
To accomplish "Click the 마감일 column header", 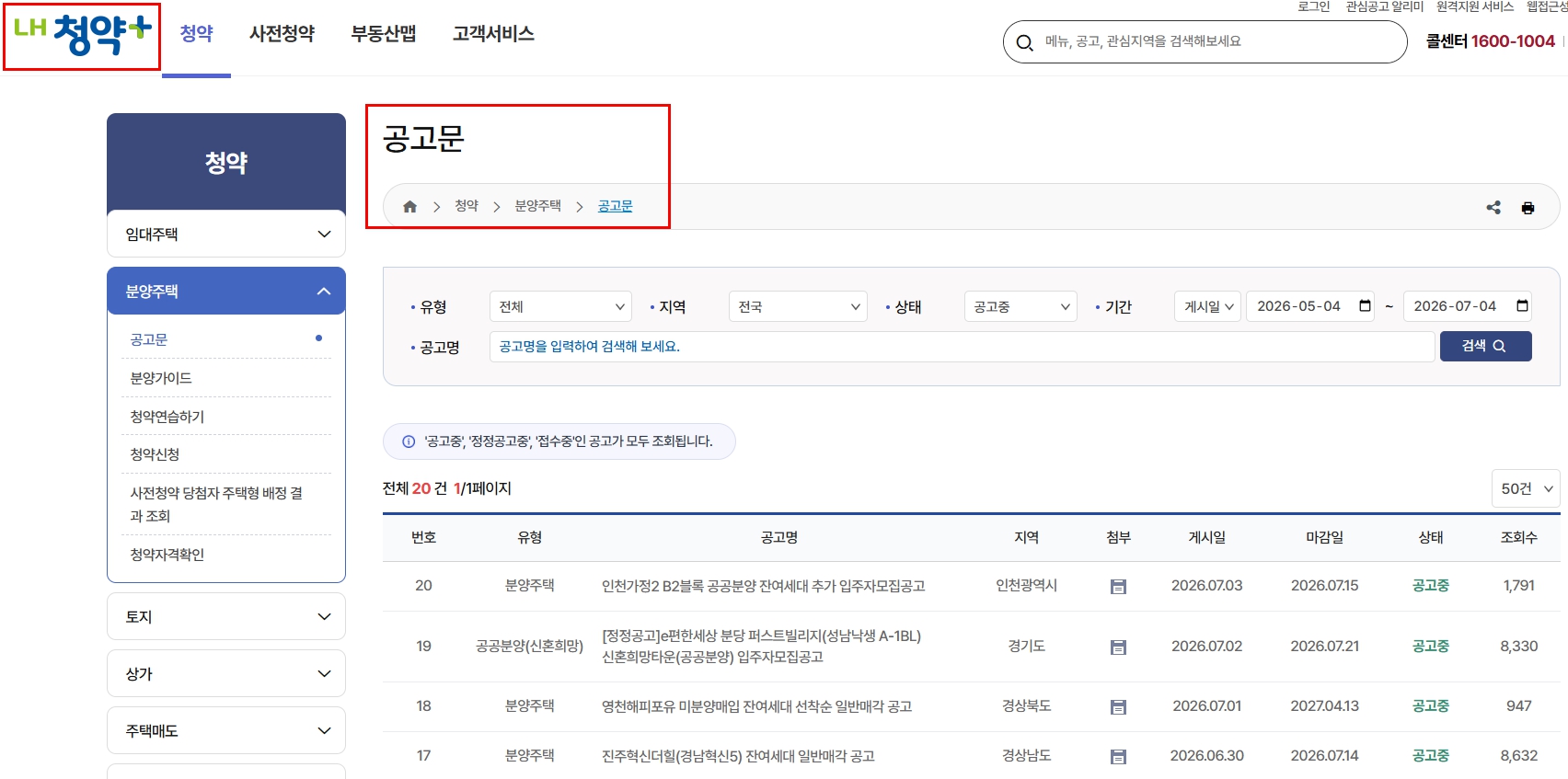I will coord(1325,537).
